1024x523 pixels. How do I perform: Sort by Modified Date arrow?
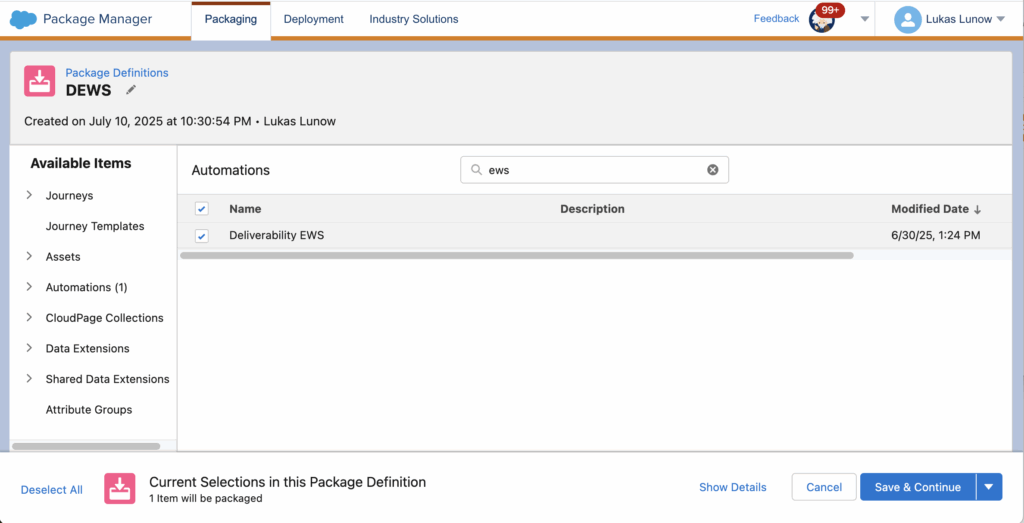tap(977, 210)
